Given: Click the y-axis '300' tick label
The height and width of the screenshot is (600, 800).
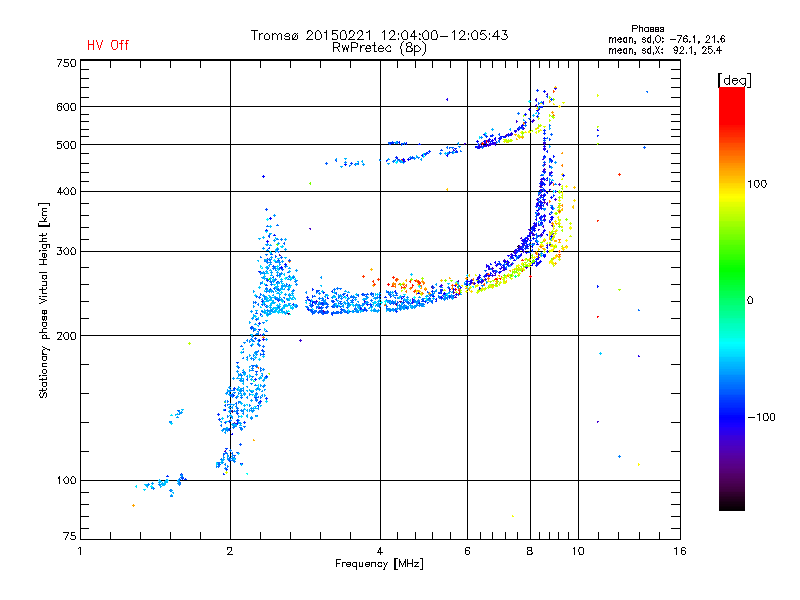Looking at the screenshot, I should (66, 252).
